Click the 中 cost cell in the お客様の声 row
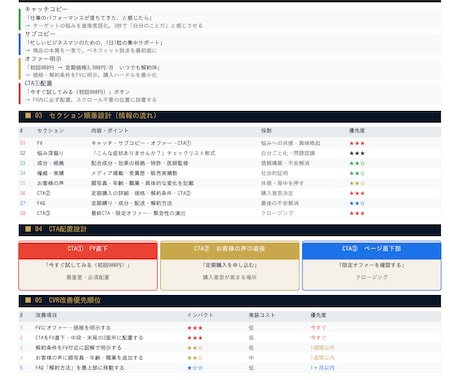 click(x=251, y=358)
